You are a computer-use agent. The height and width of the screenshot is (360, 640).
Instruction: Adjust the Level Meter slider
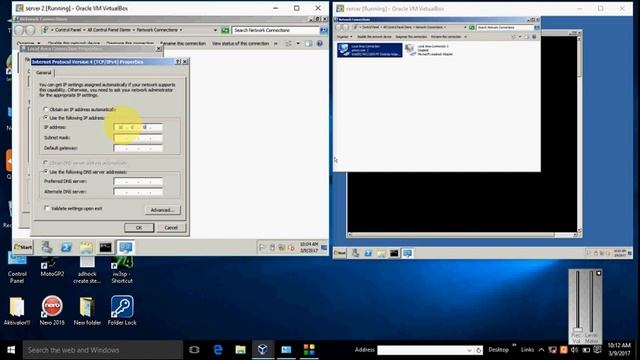(591, 302)
